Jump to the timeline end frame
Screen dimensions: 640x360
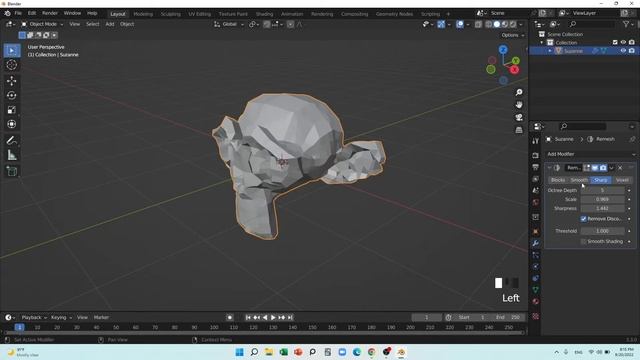click(290, 318)
